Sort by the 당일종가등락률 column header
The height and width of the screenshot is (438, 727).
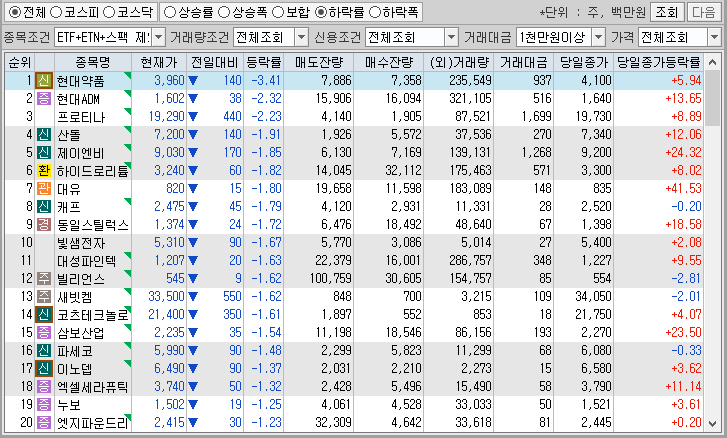658,62
